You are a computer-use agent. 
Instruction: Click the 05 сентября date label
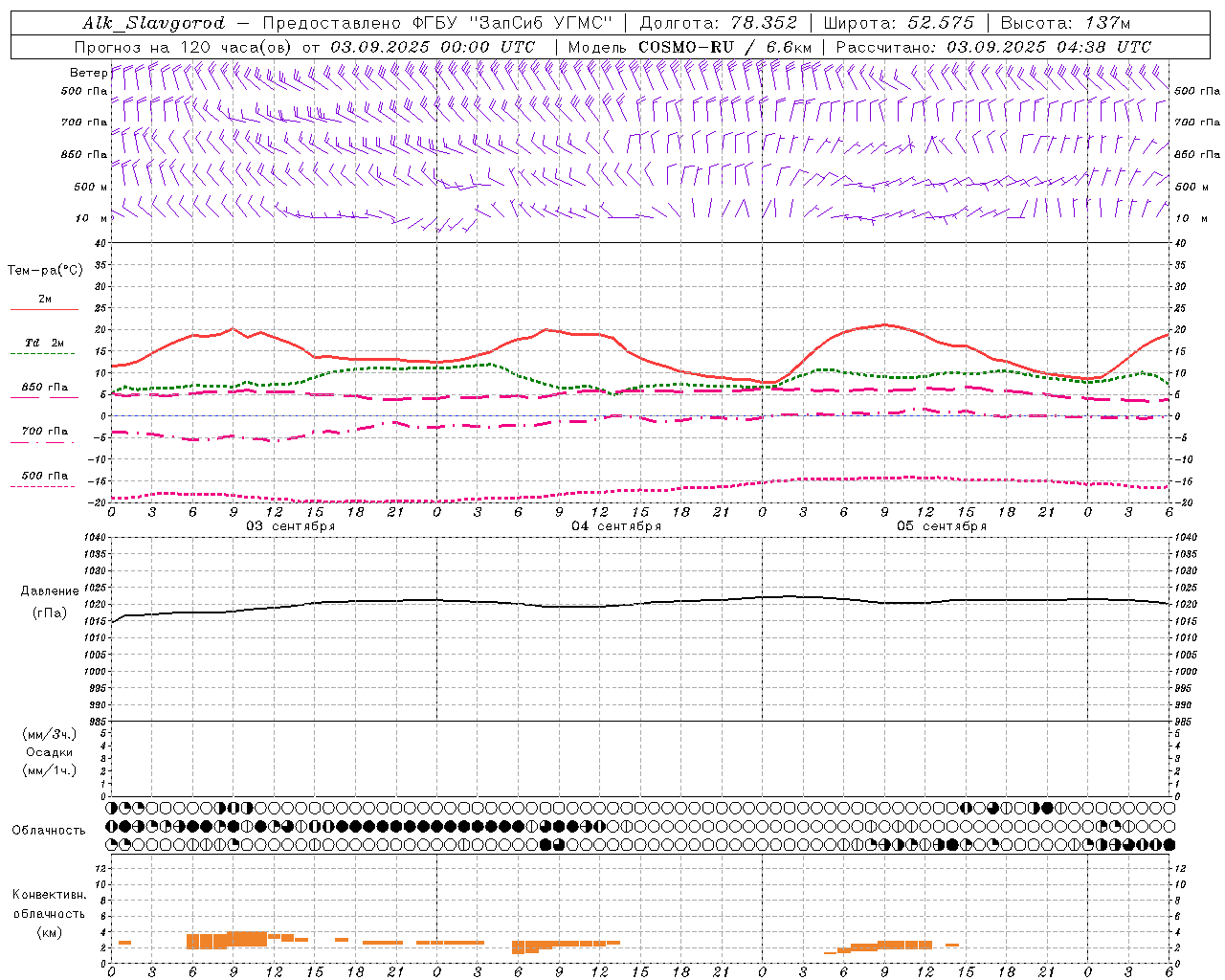click(942, 526)
